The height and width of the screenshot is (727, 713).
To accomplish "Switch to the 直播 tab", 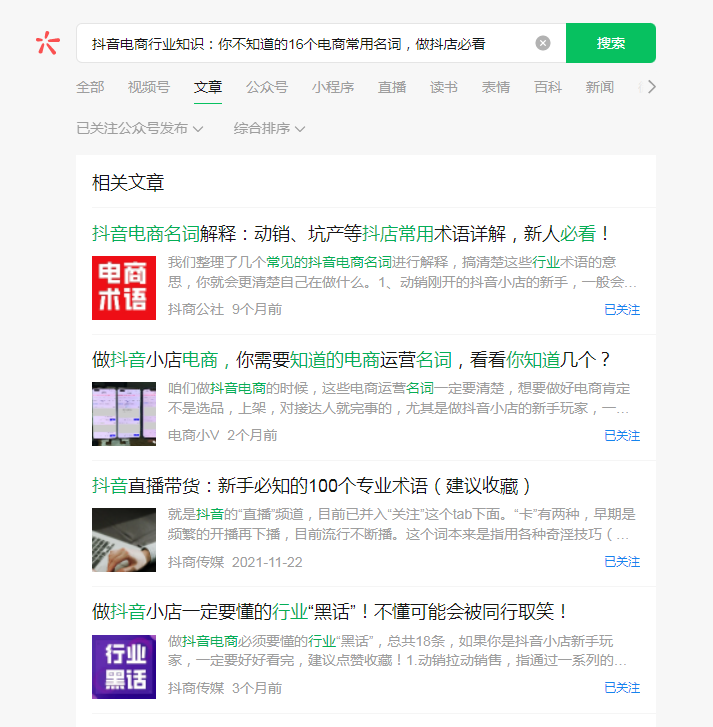I will point(392,87).
